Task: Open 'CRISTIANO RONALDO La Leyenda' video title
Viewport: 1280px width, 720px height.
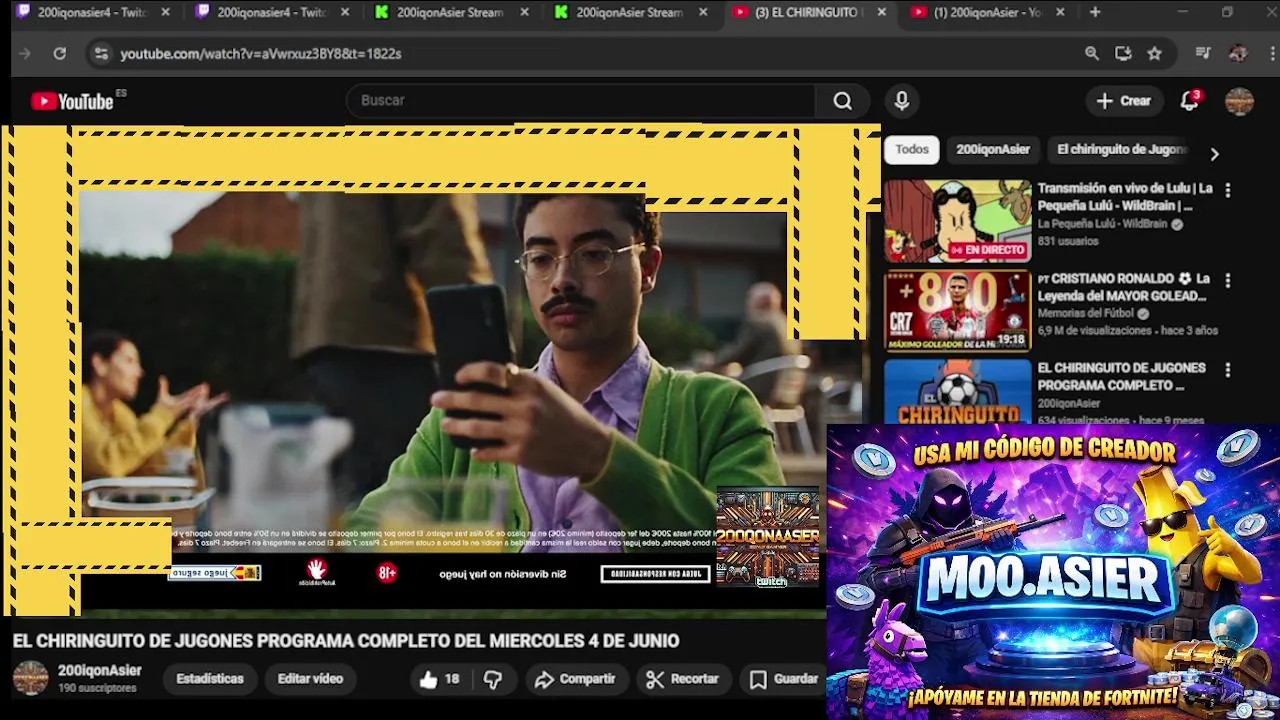Action: click(x=1123, y=287)
